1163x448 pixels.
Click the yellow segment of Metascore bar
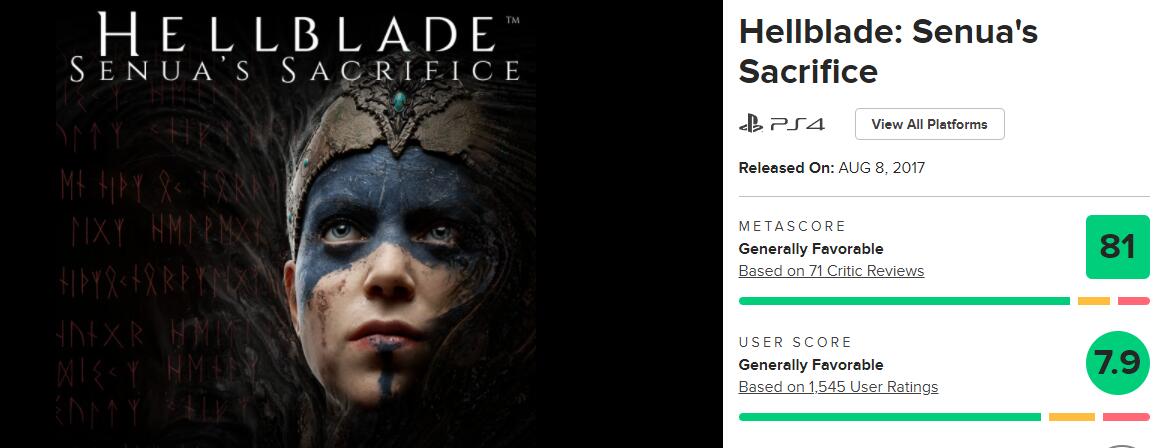1093,301
